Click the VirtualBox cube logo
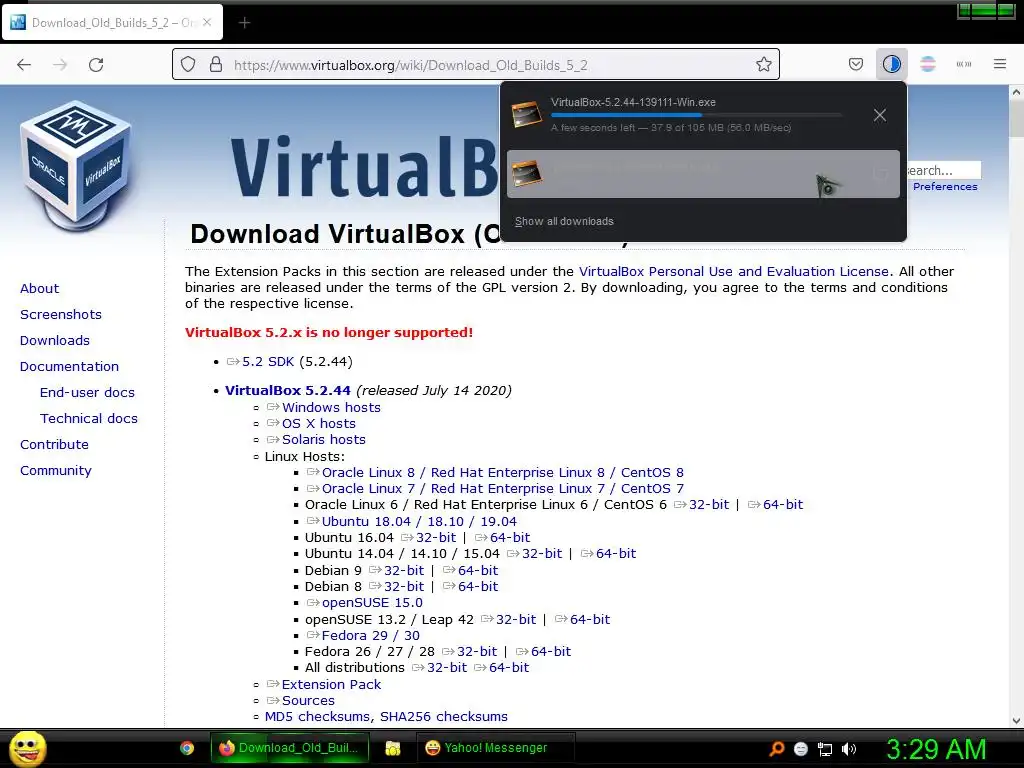1024x768 pixels. point(77,166)
